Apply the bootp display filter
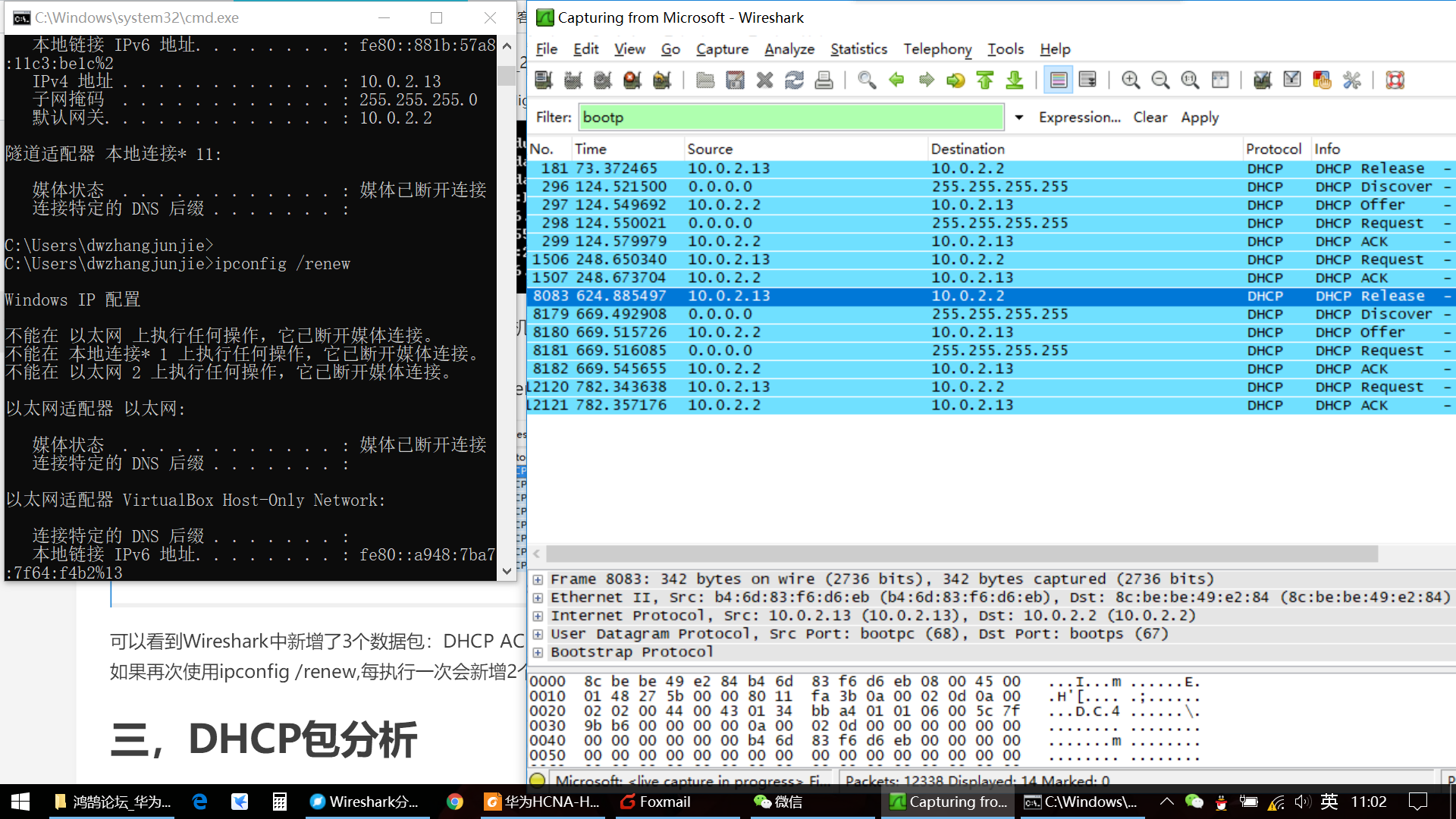Viewport: 1456px width, 819px height. click(1199, 117)
